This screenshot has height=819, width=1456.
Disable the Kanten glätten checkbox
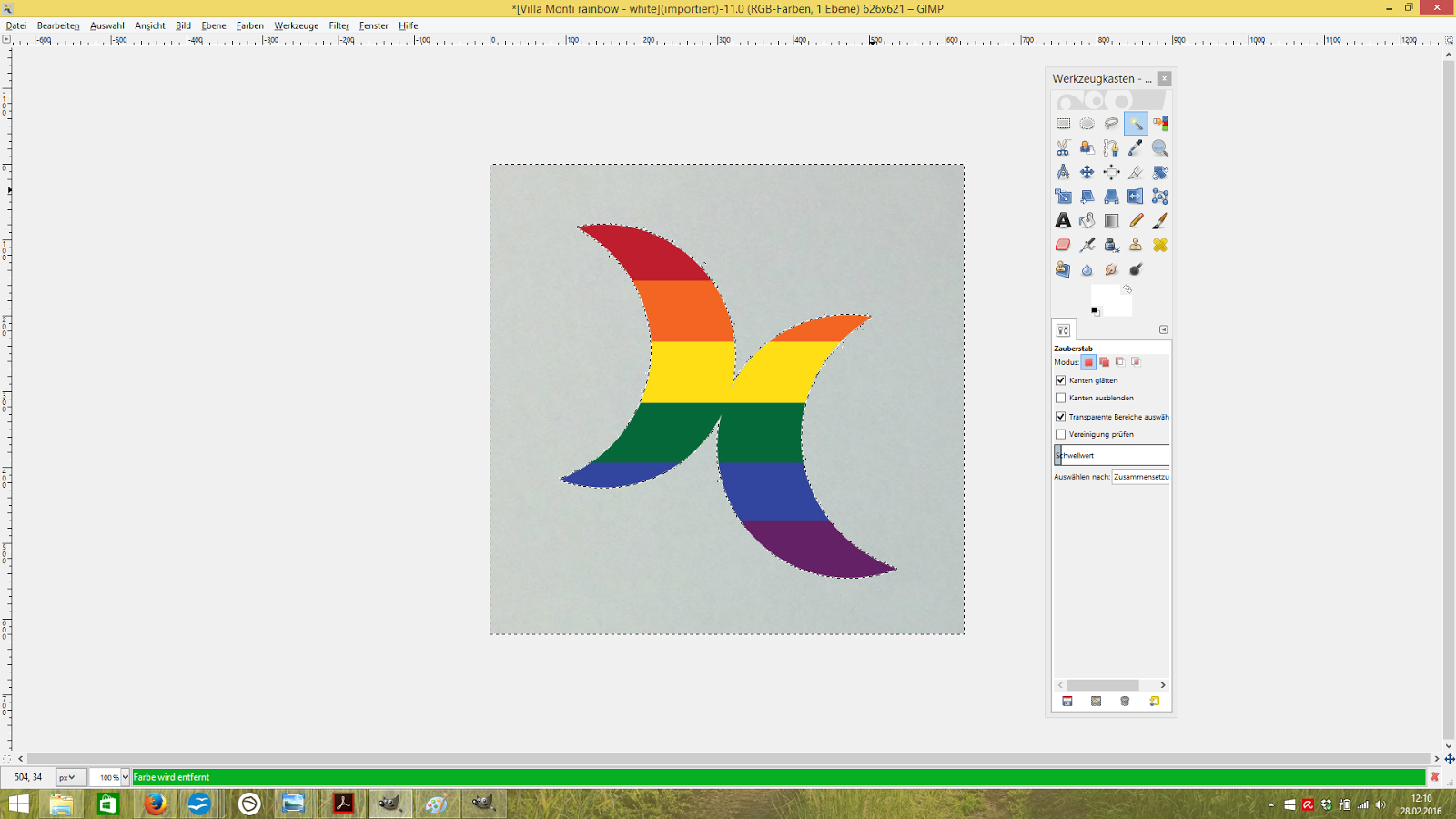[x=1061, y=380]
